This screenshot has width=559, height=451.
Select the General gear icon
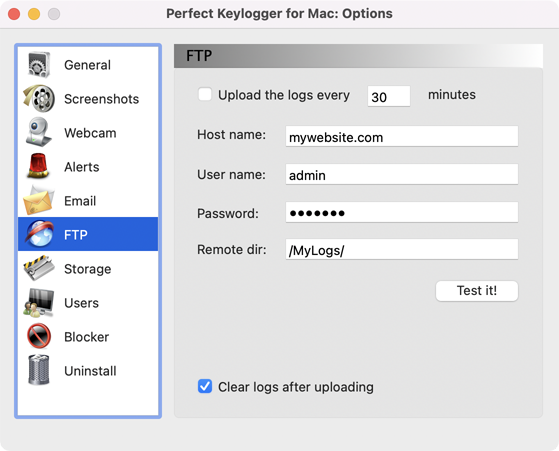(39, 65)
